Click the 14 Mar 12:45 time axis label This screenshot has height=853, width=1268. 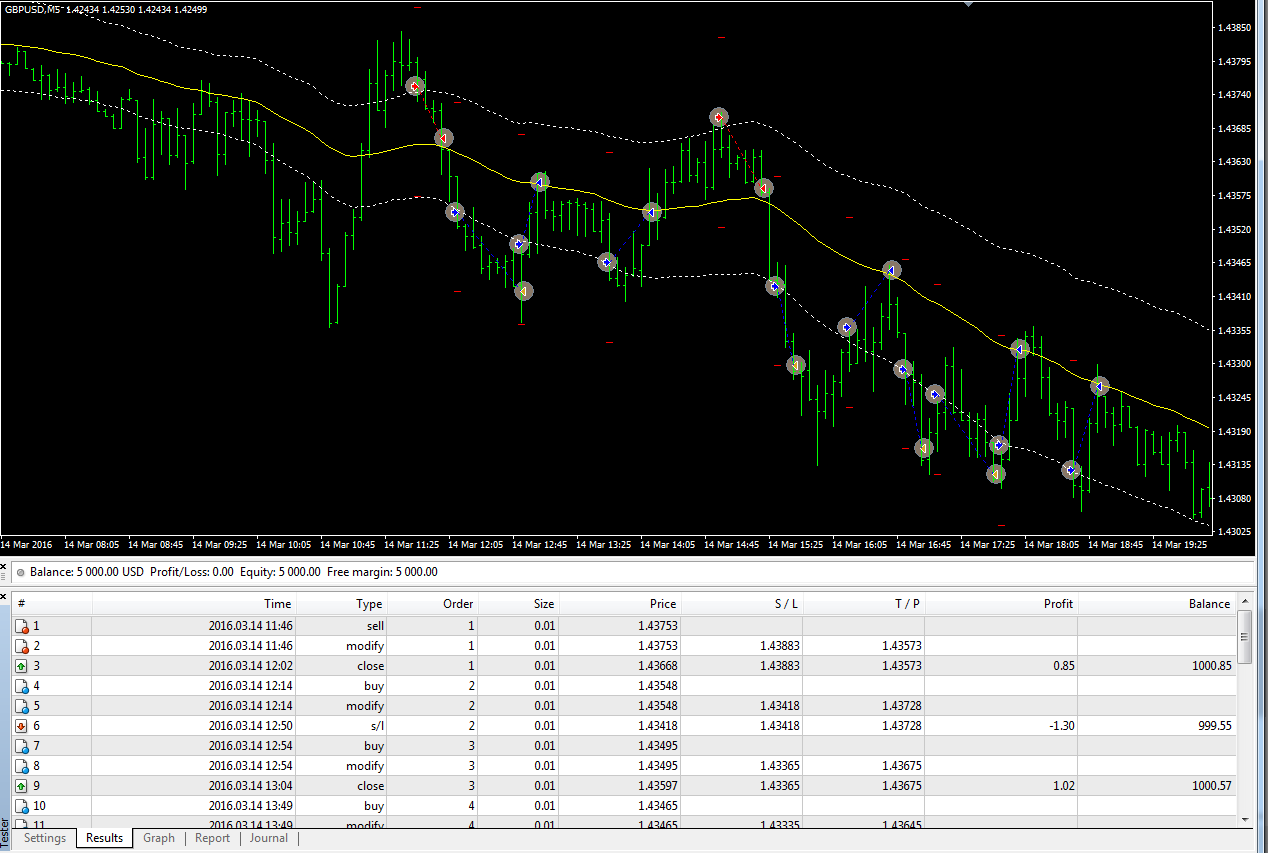(x=540, y=545)
